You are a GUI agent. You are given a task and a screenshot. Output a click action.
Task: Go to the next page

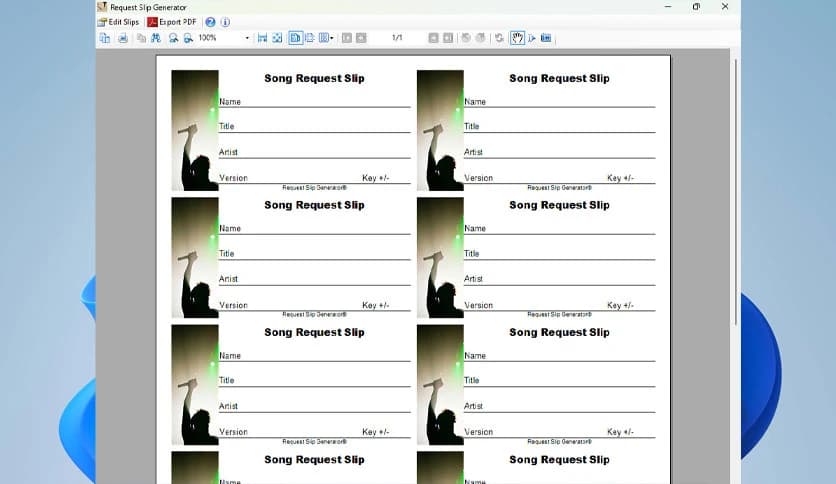433,38
